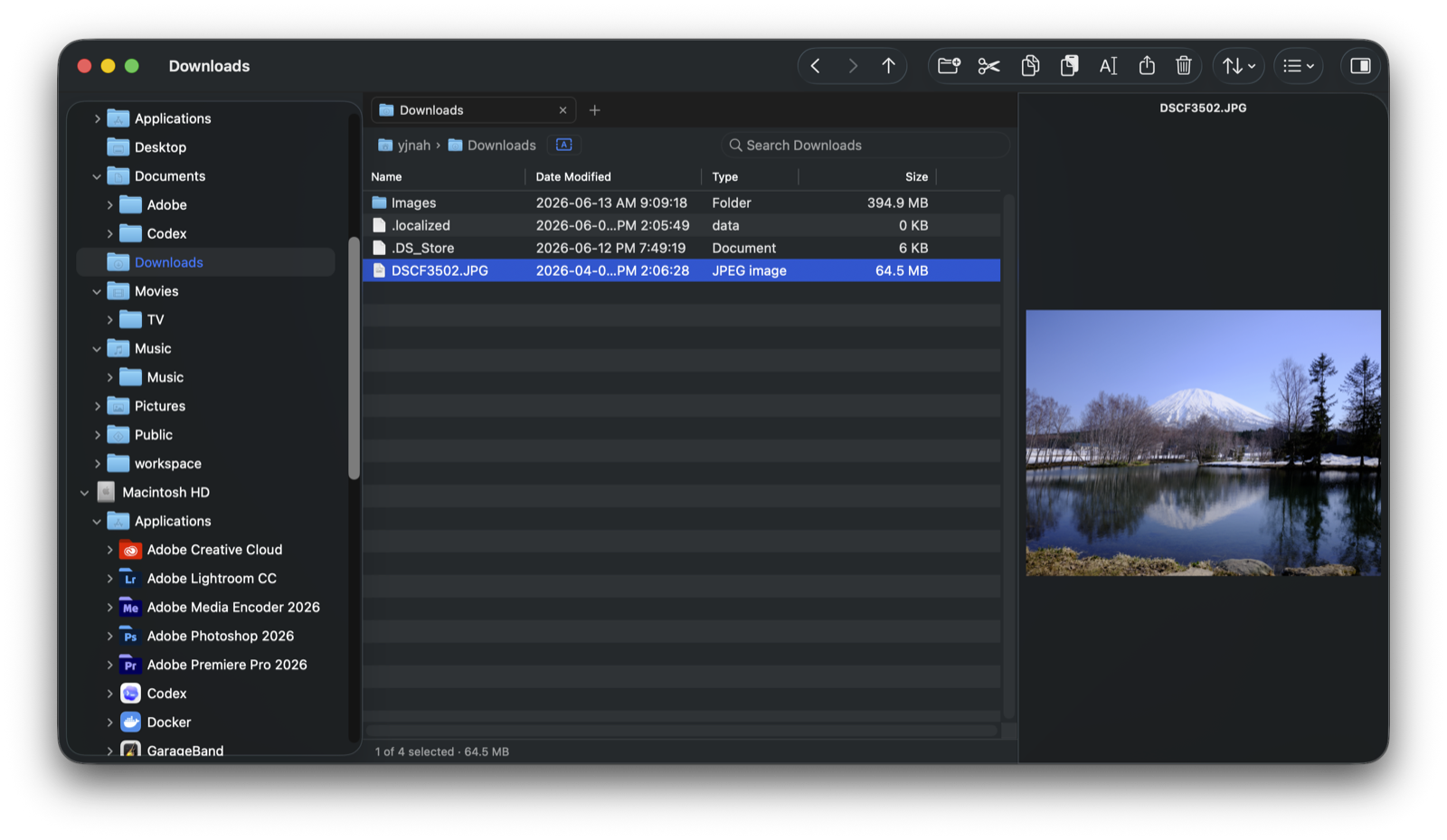Select the .localized file
Image resolution: width=1447 pixels, height=840 pixels.
click(x=682, y=226)
